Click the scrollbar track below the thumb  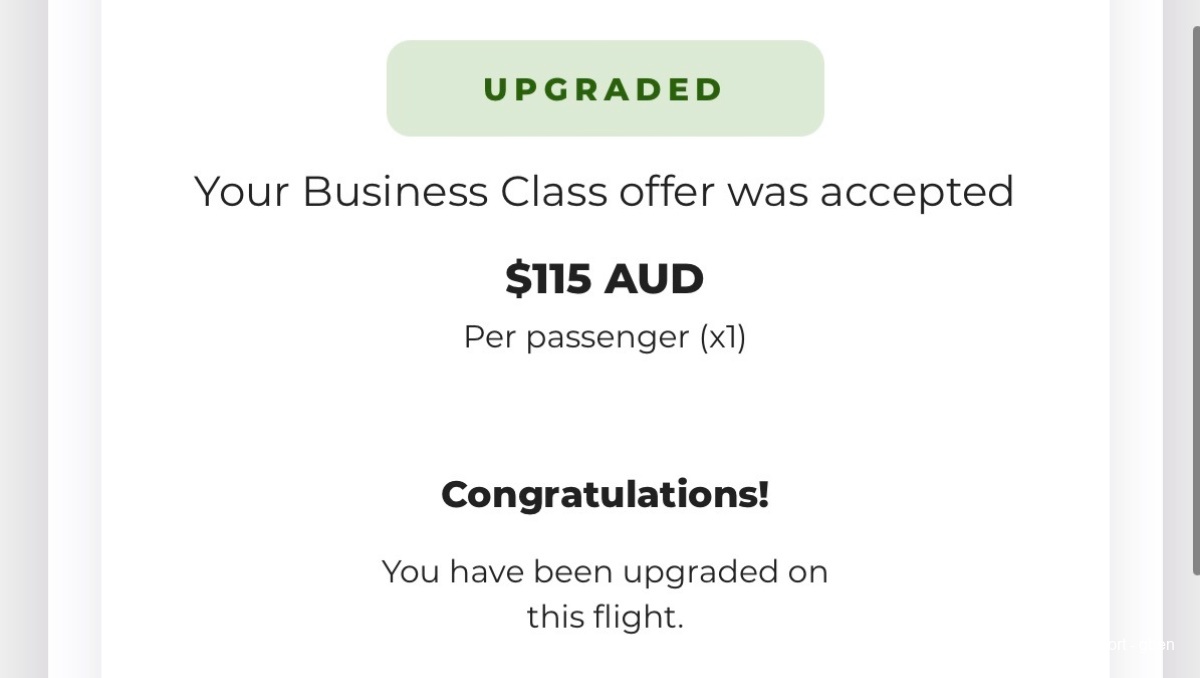pyautogui.click(x=1195, y=625)
